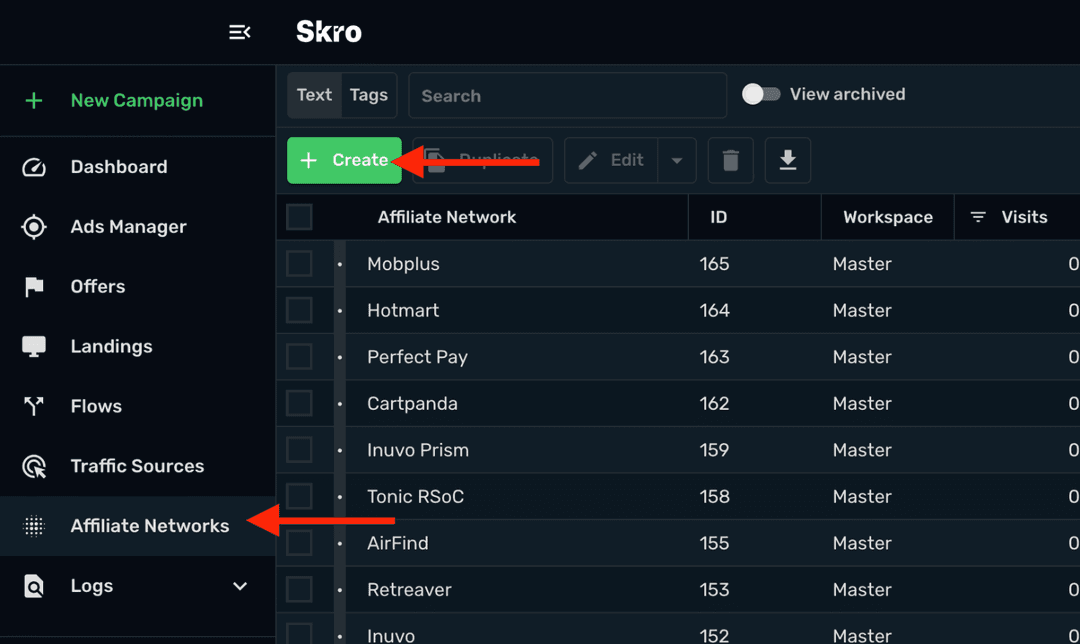Click the trash delete icon button

point(731,160)
